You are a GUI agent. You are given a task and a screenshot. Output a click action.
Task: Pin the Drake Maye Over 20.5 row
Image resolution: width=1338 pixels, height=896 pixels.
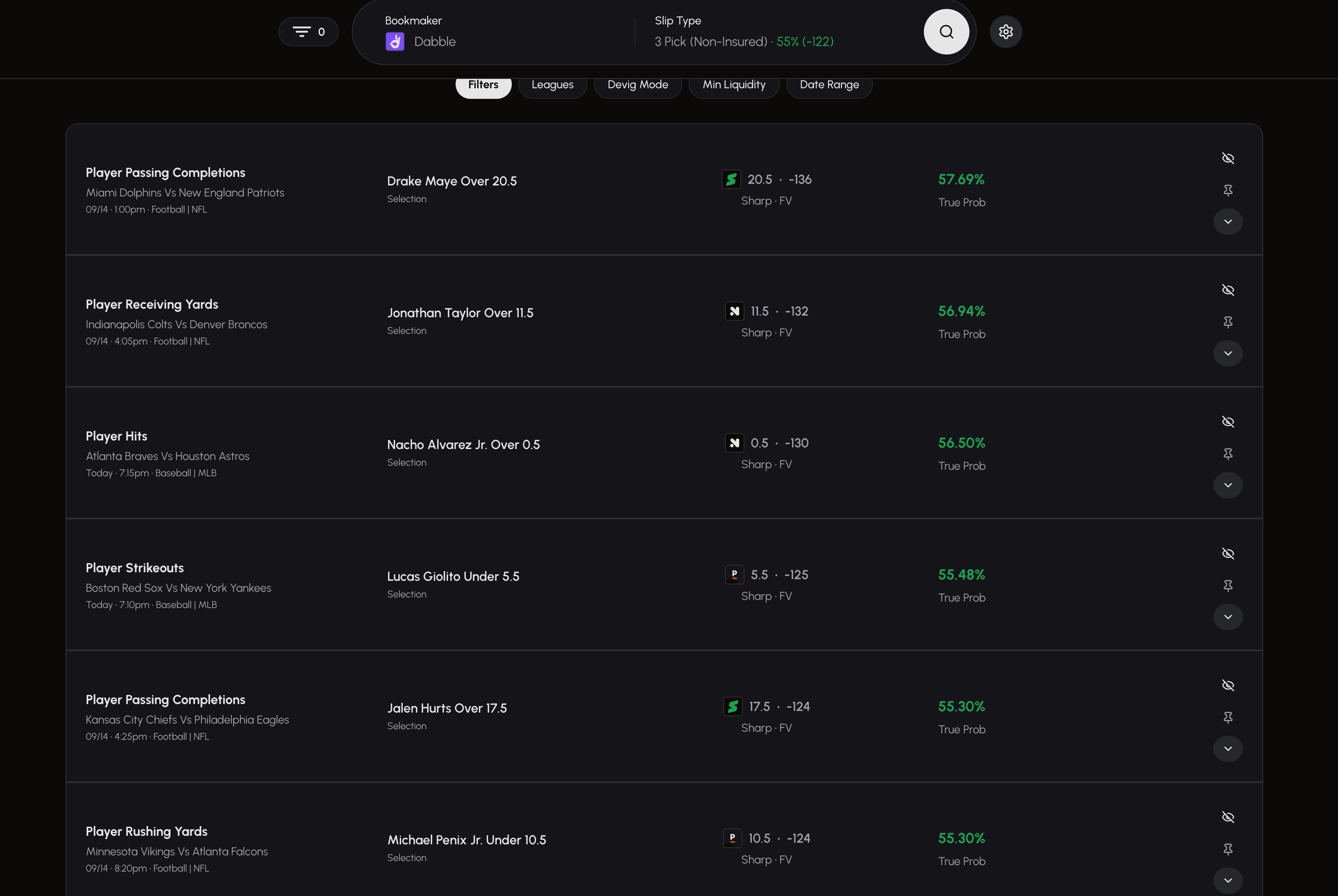(x=1228, y=190)
